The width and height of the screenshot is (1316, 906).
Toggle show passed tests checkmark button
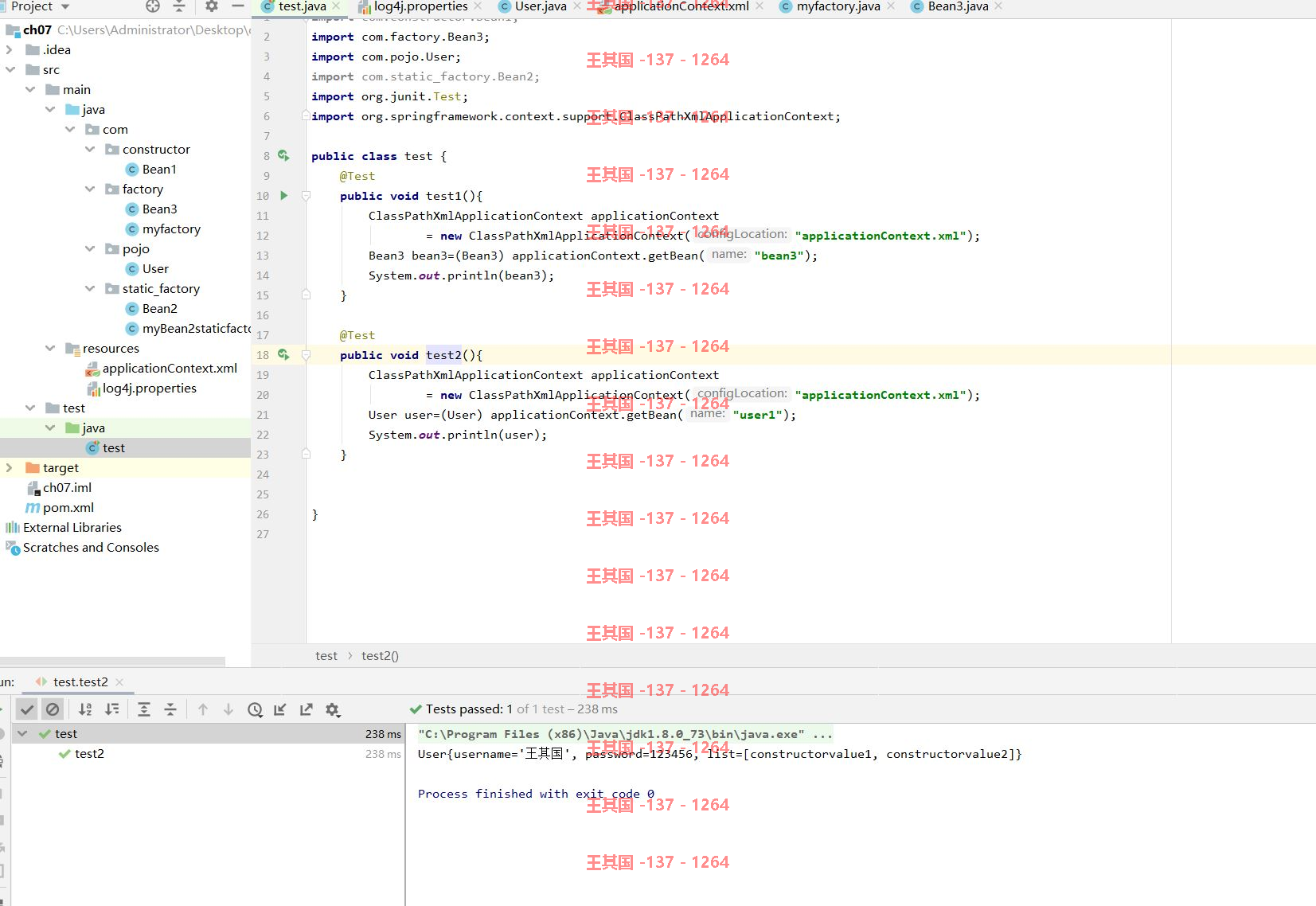[x=27, y=709]
